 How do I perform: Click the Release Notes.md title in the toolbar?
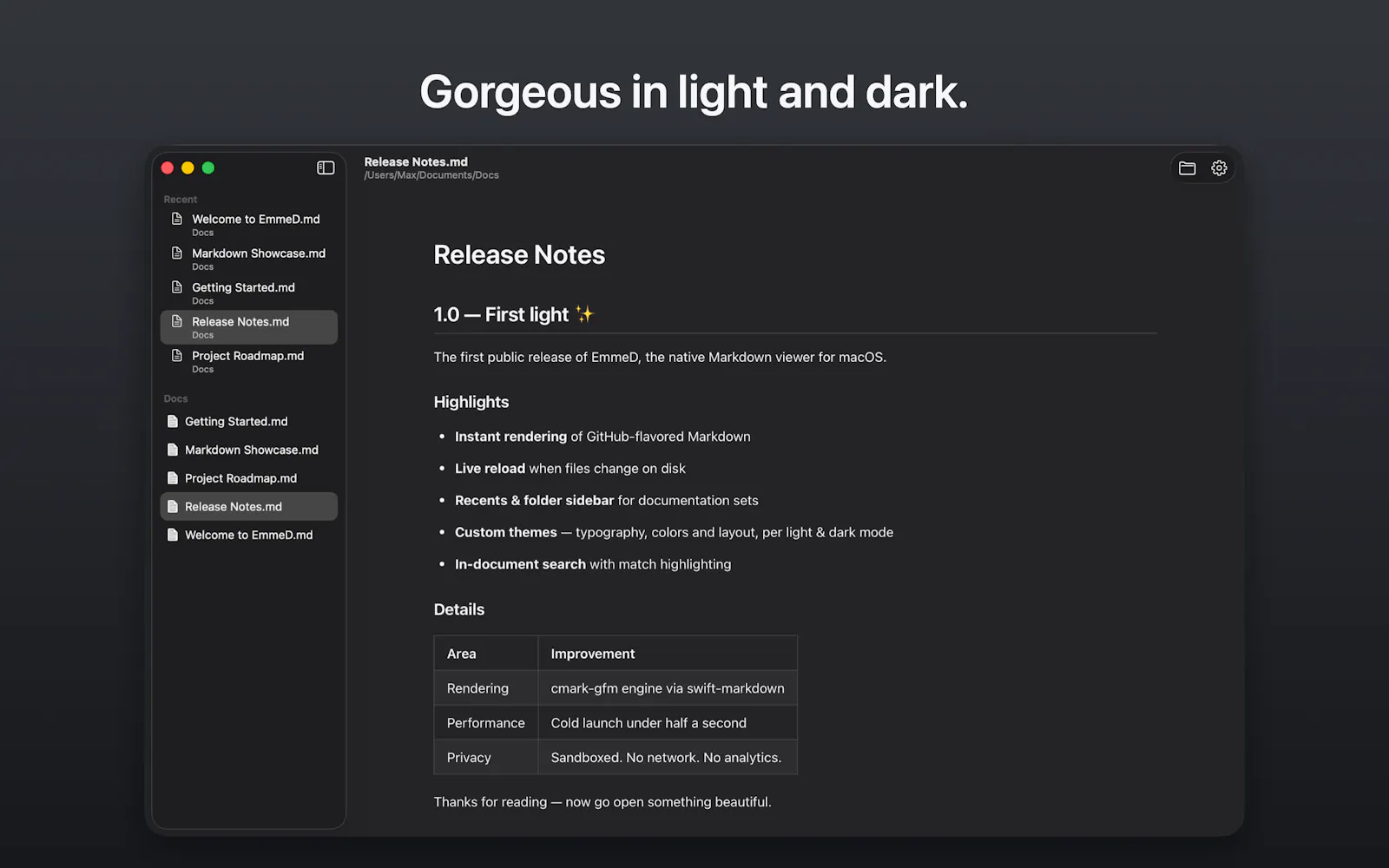coord(416,162)
